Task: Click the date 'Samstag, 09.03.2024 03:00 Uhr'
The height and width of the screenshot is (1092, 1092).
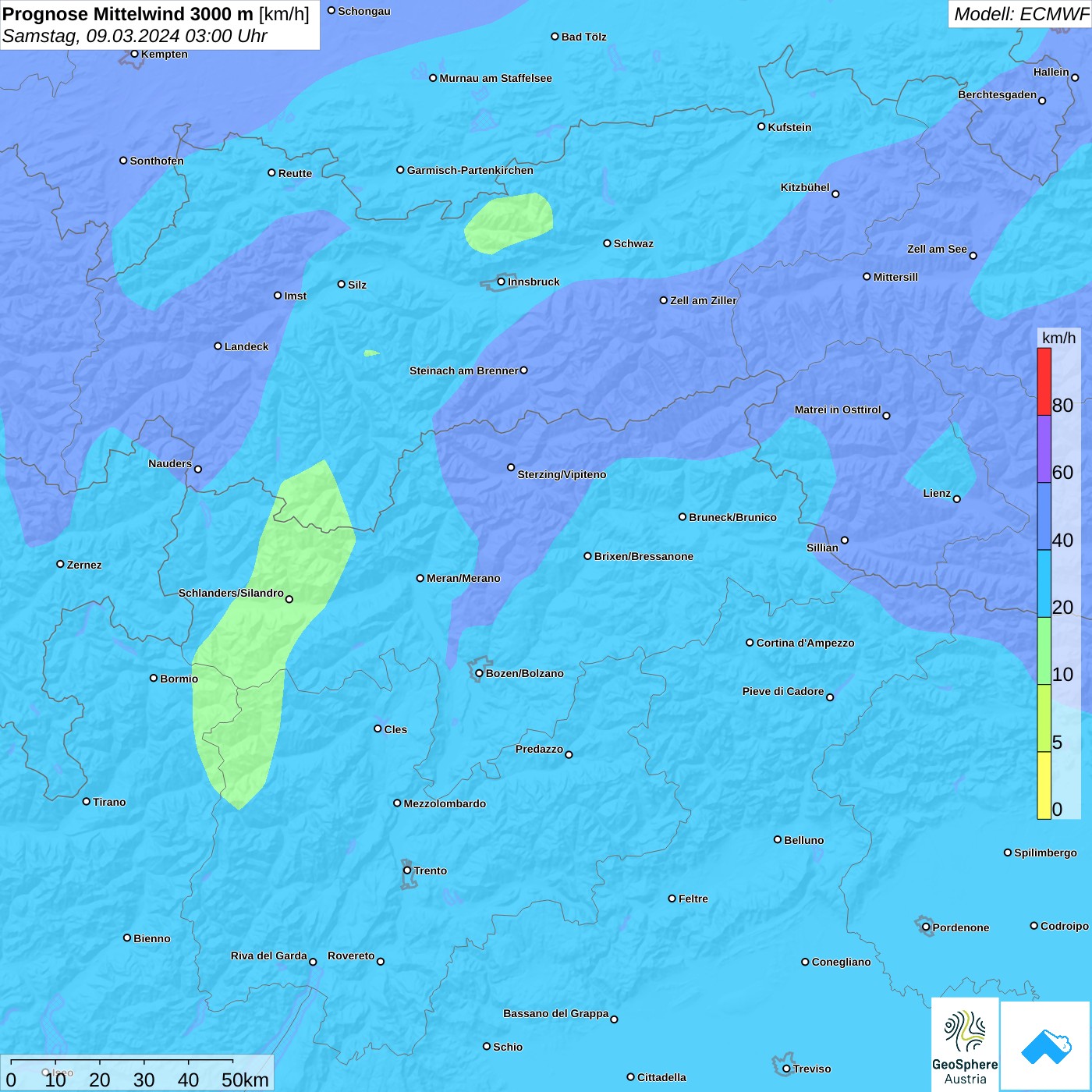Action: tap(135, 36)
